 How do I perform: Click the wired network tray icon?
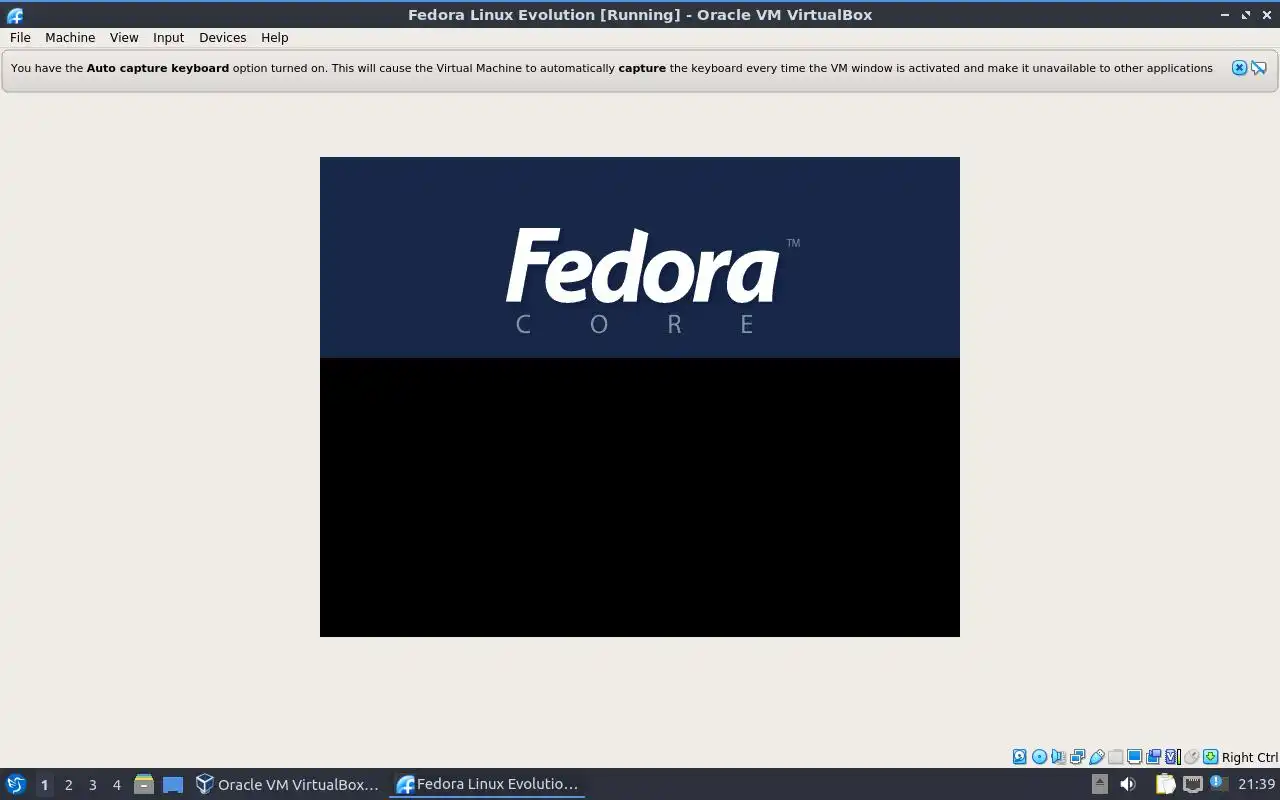(1193, 784)
